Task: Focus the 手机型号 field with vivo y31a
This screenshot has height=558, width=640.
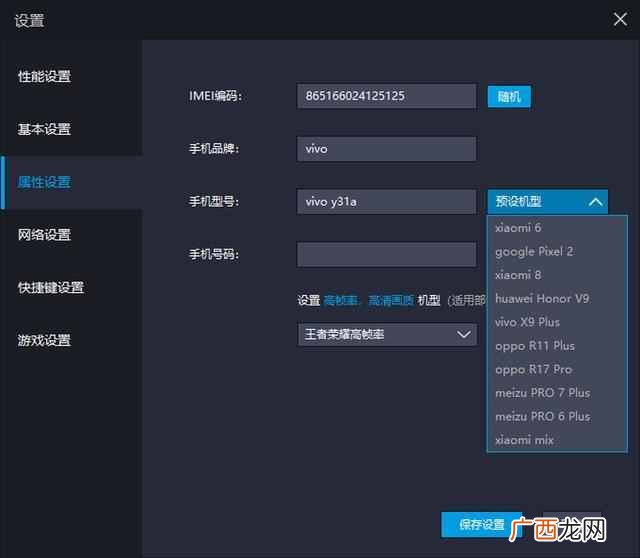Action: (386, 202)
